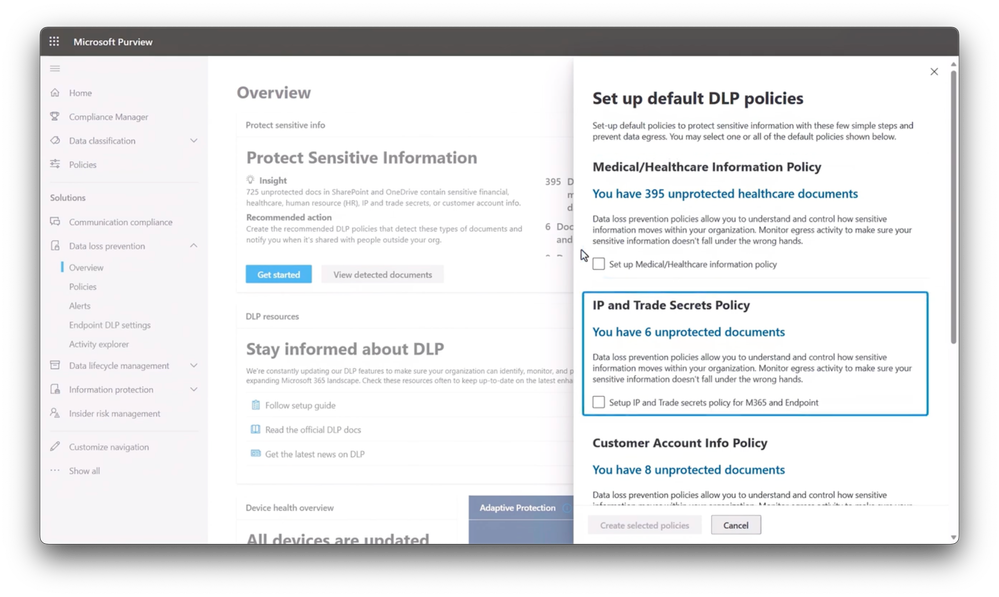Click the Cancel button
Viewport: 999px width, 597px height.
[x=736, y=525]
